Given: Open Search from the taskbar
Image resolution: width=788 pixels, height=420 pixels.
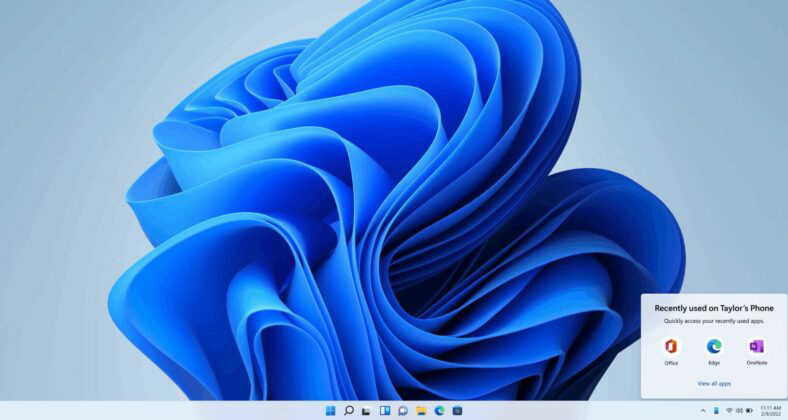Looking at the screenshot, I should point(348,410).
